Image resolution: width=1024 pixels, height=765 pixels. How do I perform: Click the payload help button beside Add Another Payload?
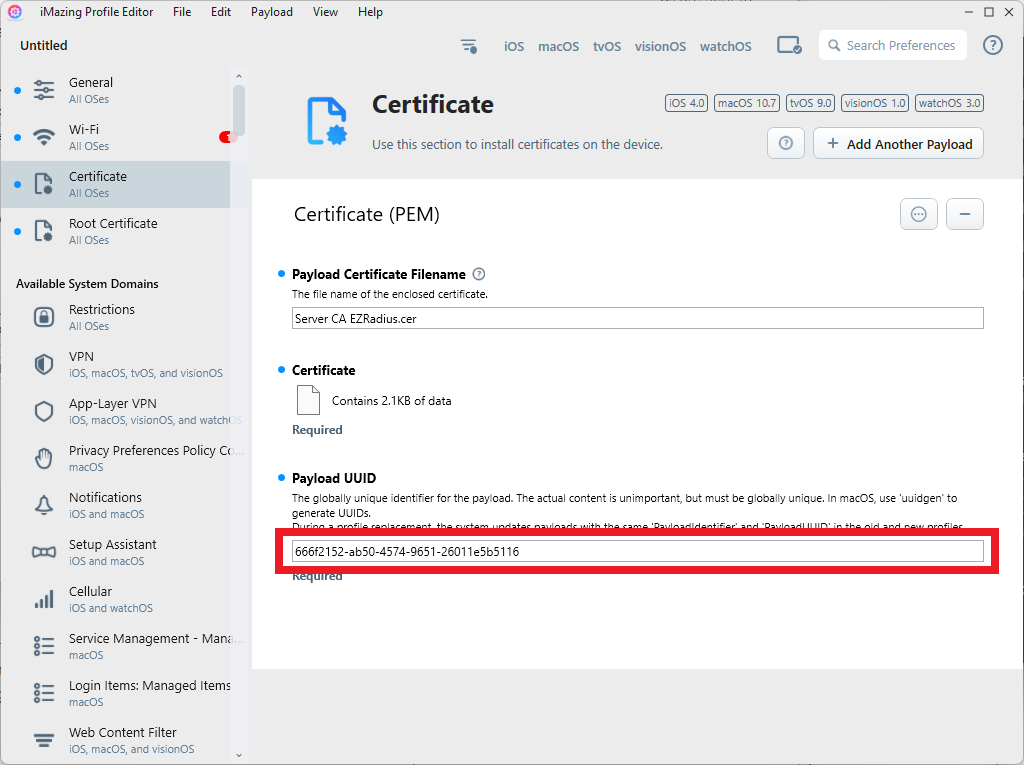click(x=786, y=143)
